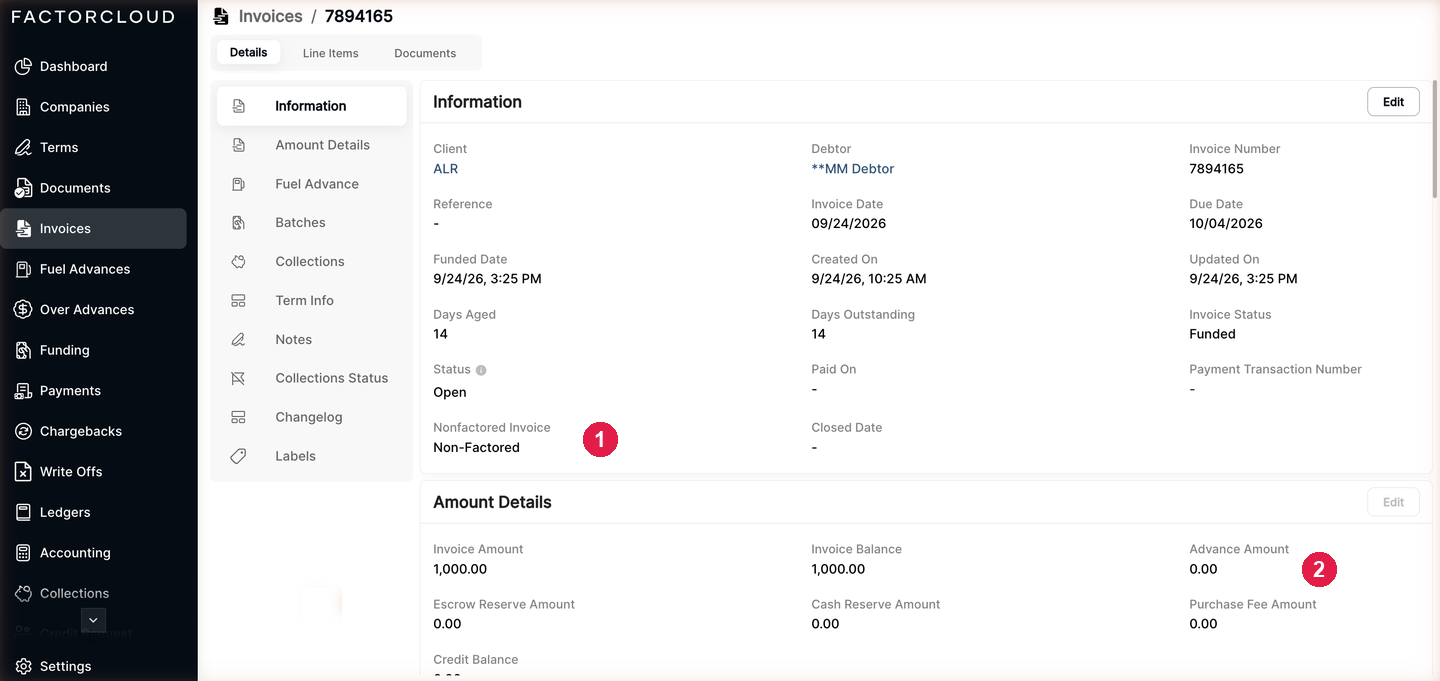Click the Information section document icon

click(x=238, y=106)
